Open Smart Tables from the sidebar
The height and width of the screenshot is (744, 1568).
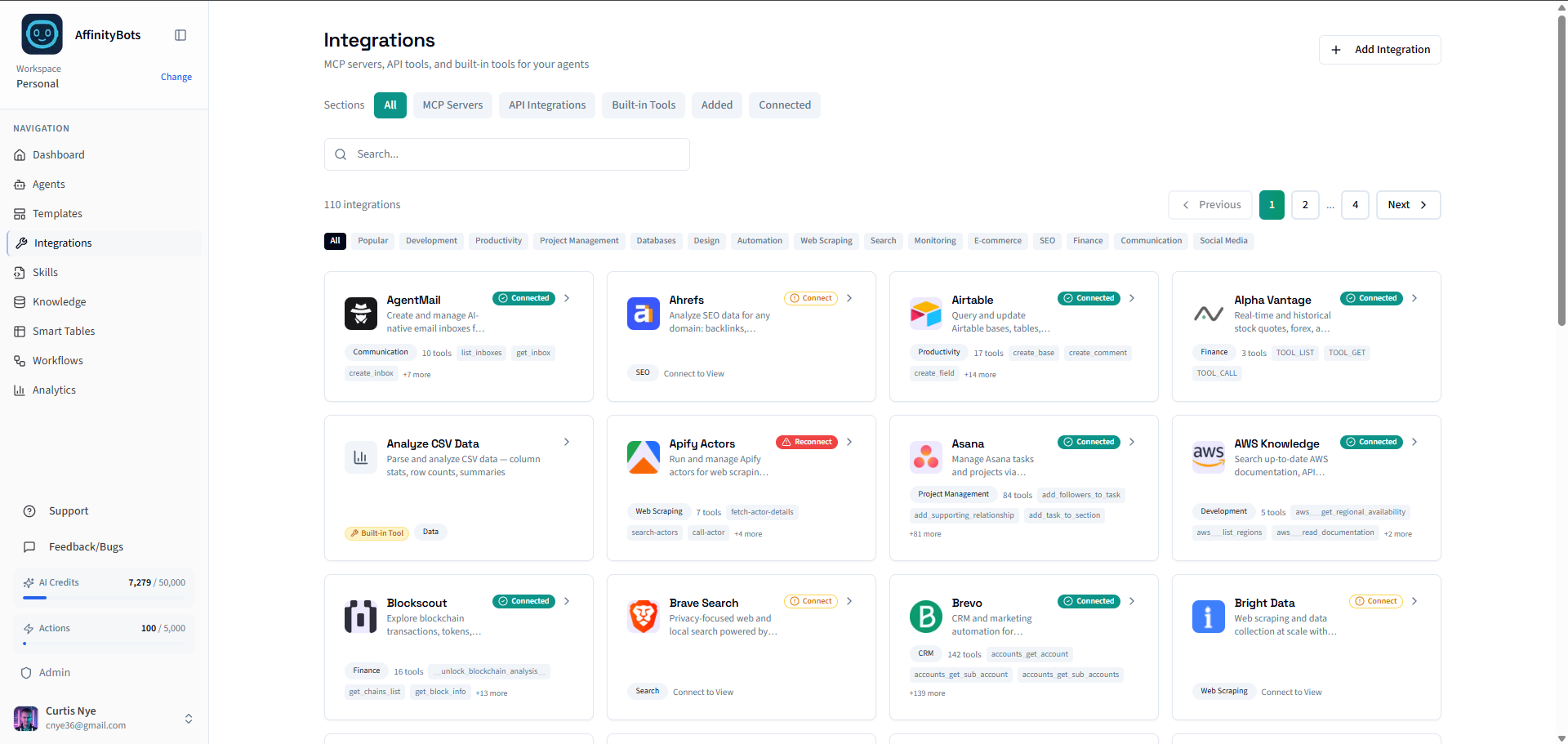pyautogui.click(x=19, y=331)
